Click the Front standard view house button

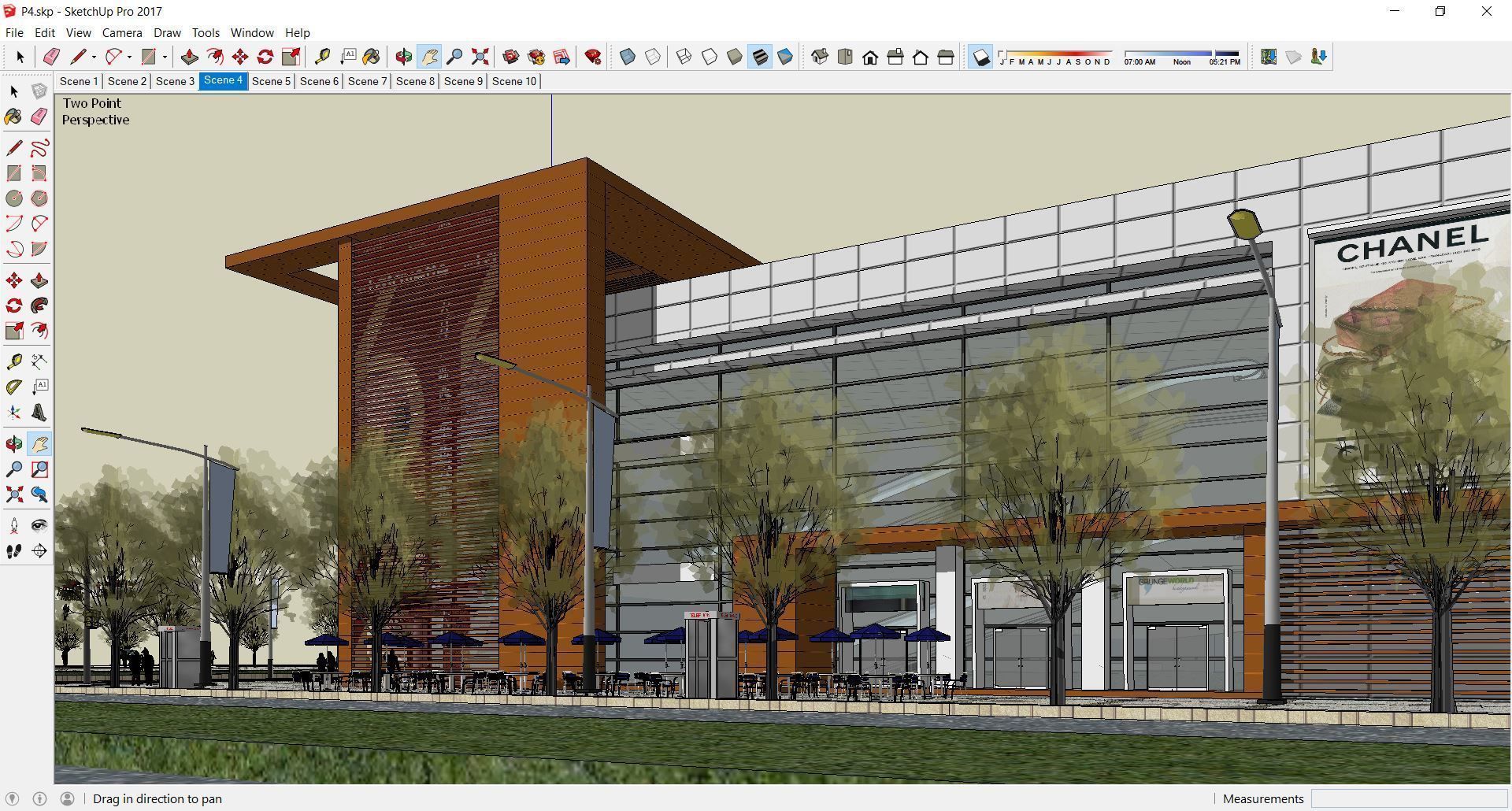pyautogui.click(x=871, y=56)
